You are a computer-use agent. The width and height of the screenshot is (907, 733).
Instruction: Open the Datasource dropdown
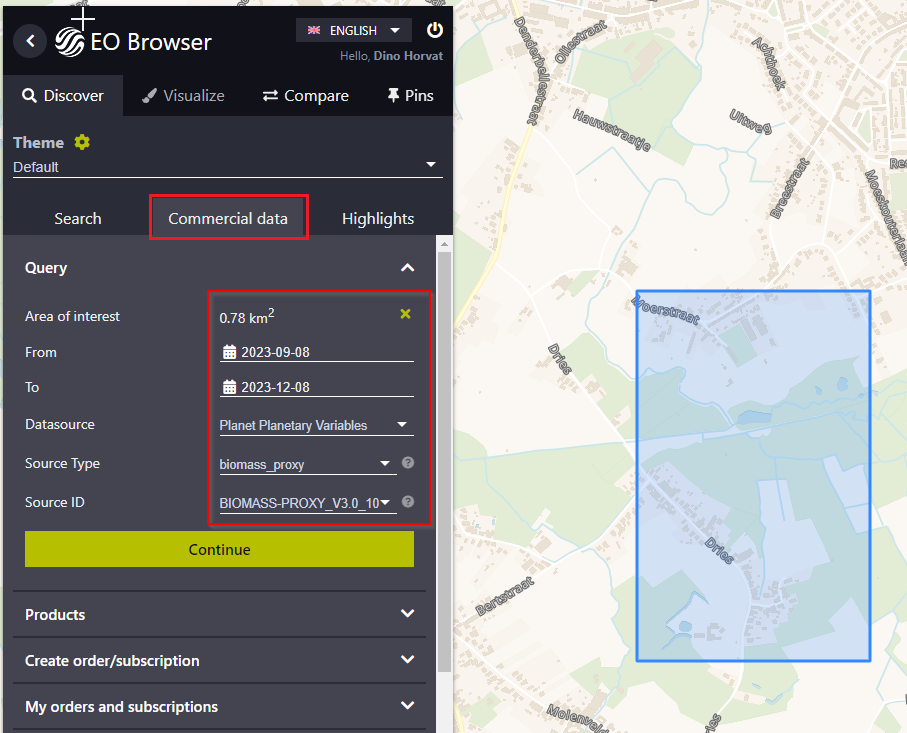click(x=314, y=425)
